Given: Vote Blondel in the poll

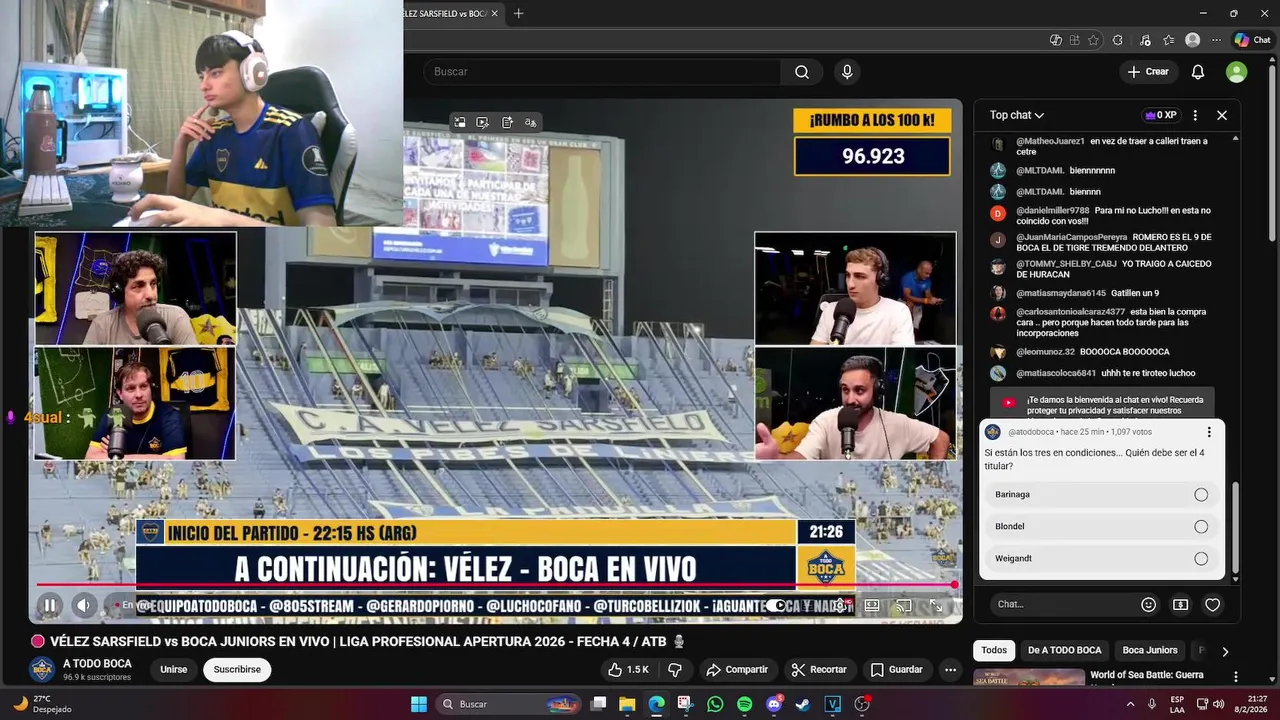Looking at the screenshot, I should 1102,527.
